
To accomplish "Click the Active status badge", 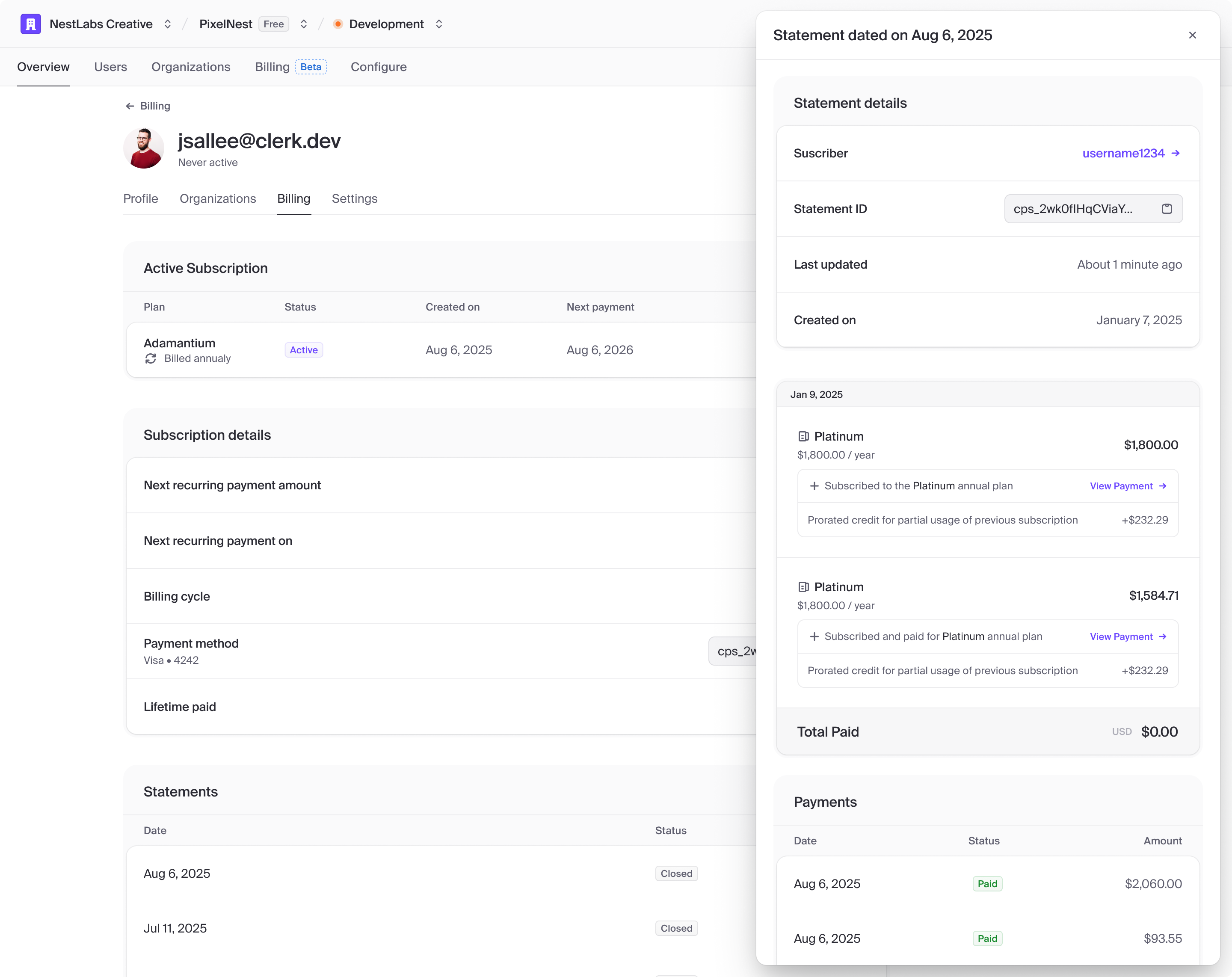I will pyautogui.click(x=303, y=349).
